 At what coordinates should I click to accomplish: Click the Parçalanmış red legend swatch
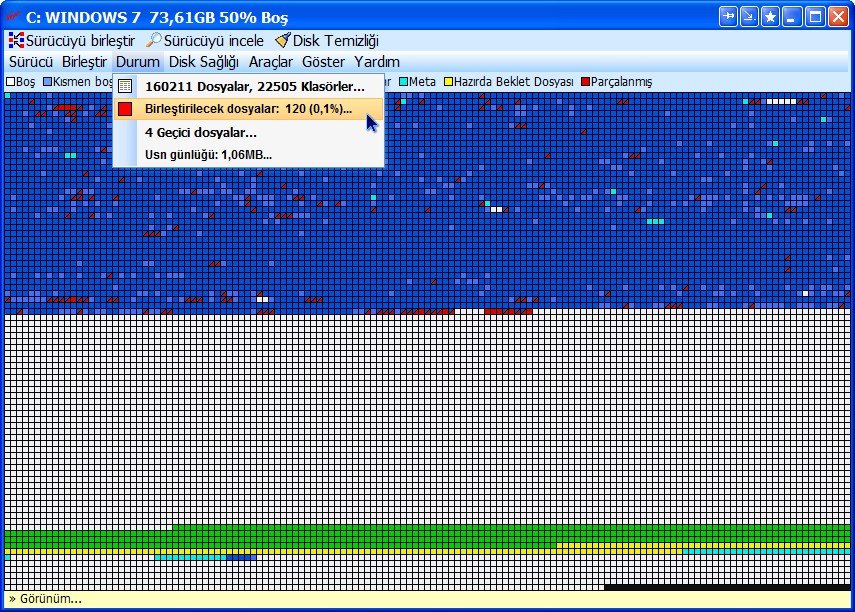point(586,82)
